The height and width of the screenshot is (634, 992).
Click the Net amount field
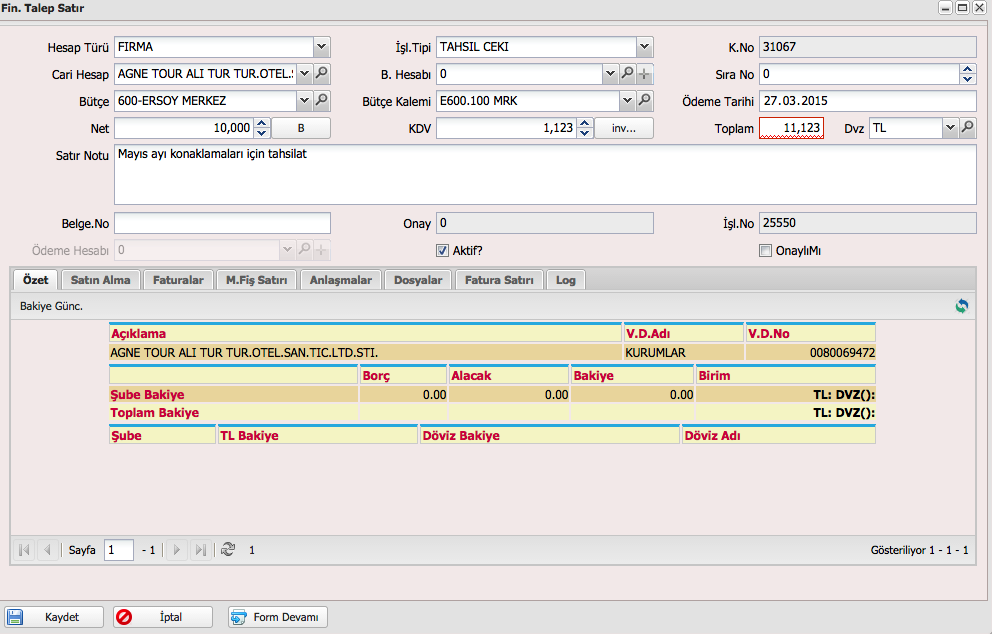184,128
